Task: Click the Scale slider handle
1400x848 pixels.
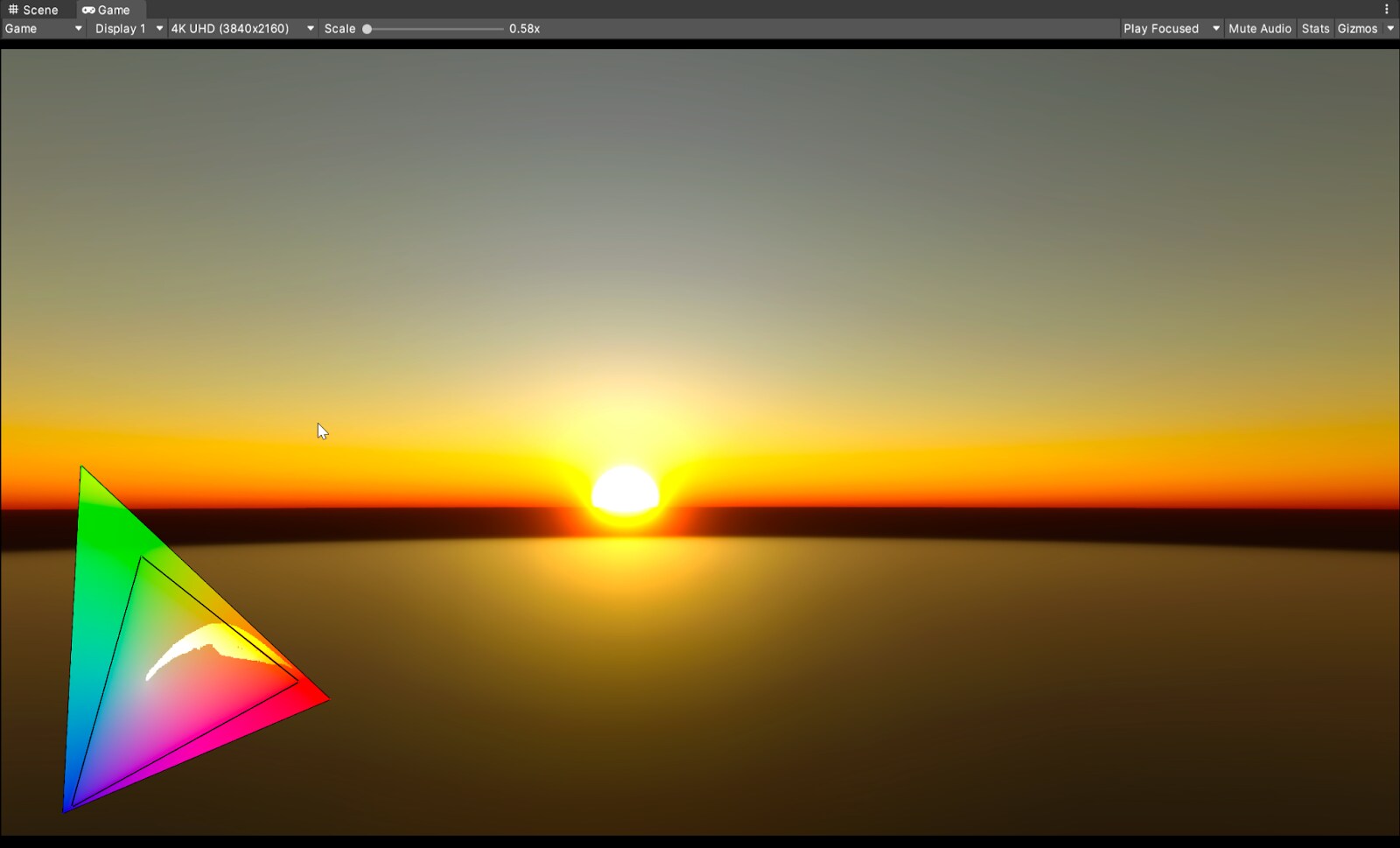Action: (x=368, y=28)
